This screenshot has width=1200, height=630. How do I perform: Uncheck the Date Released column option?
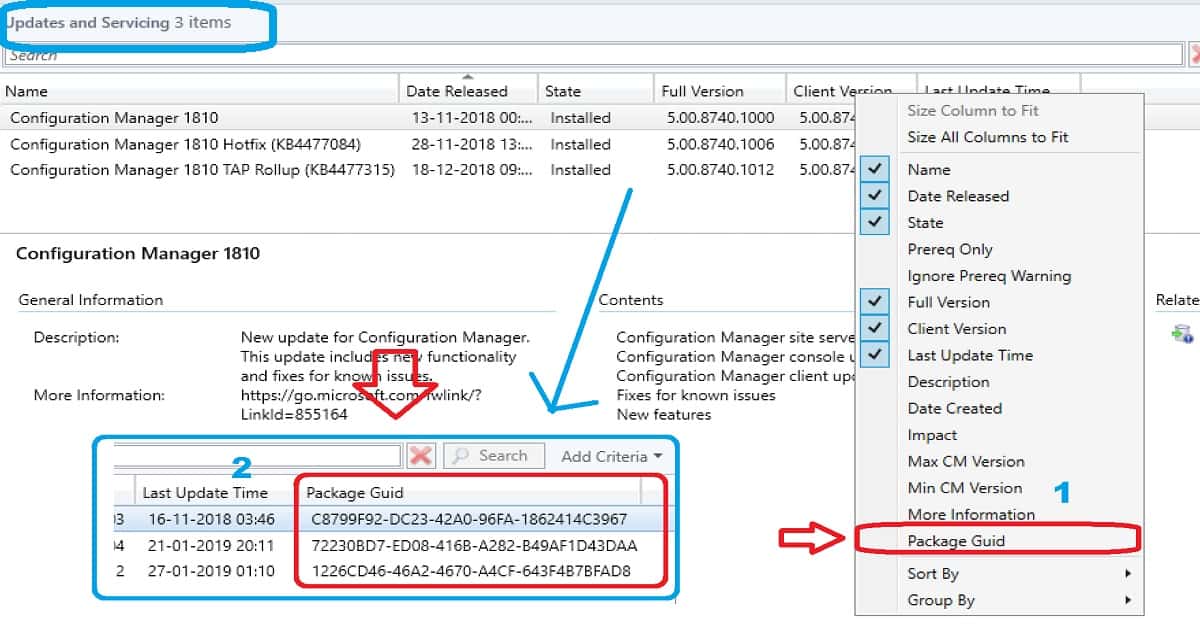click(958, 196)
